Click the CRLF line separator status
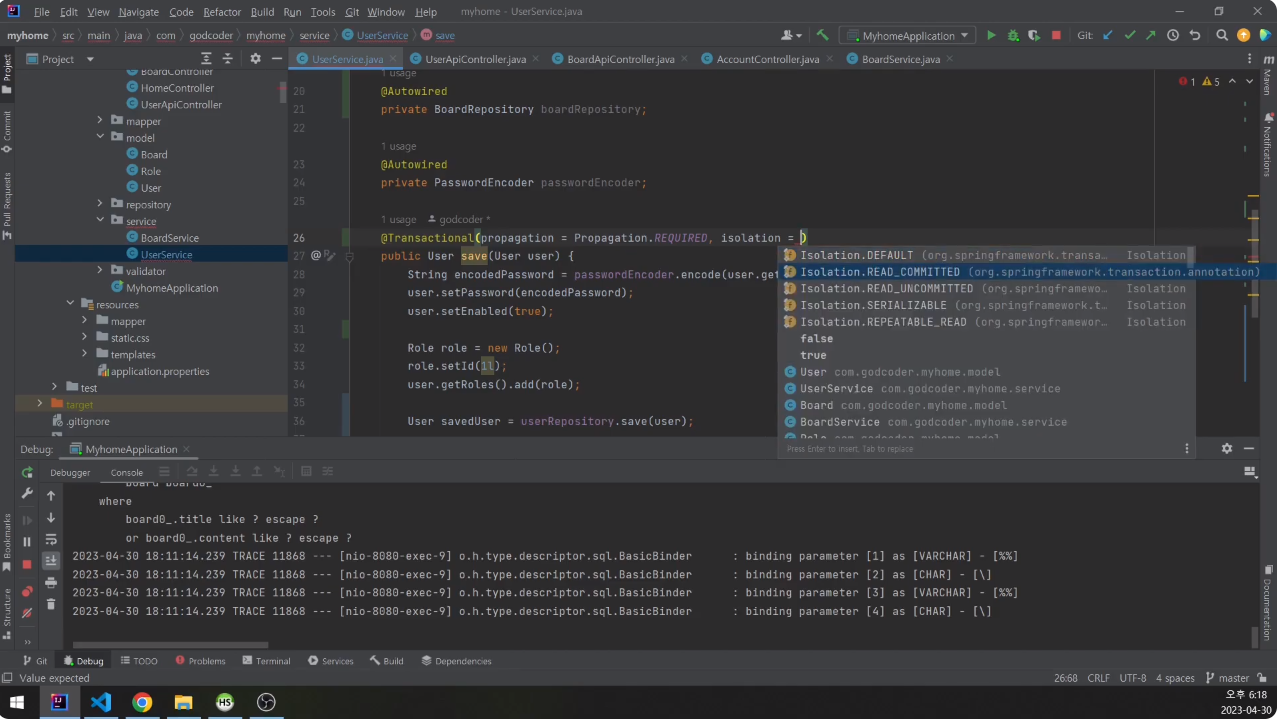 1098,678
